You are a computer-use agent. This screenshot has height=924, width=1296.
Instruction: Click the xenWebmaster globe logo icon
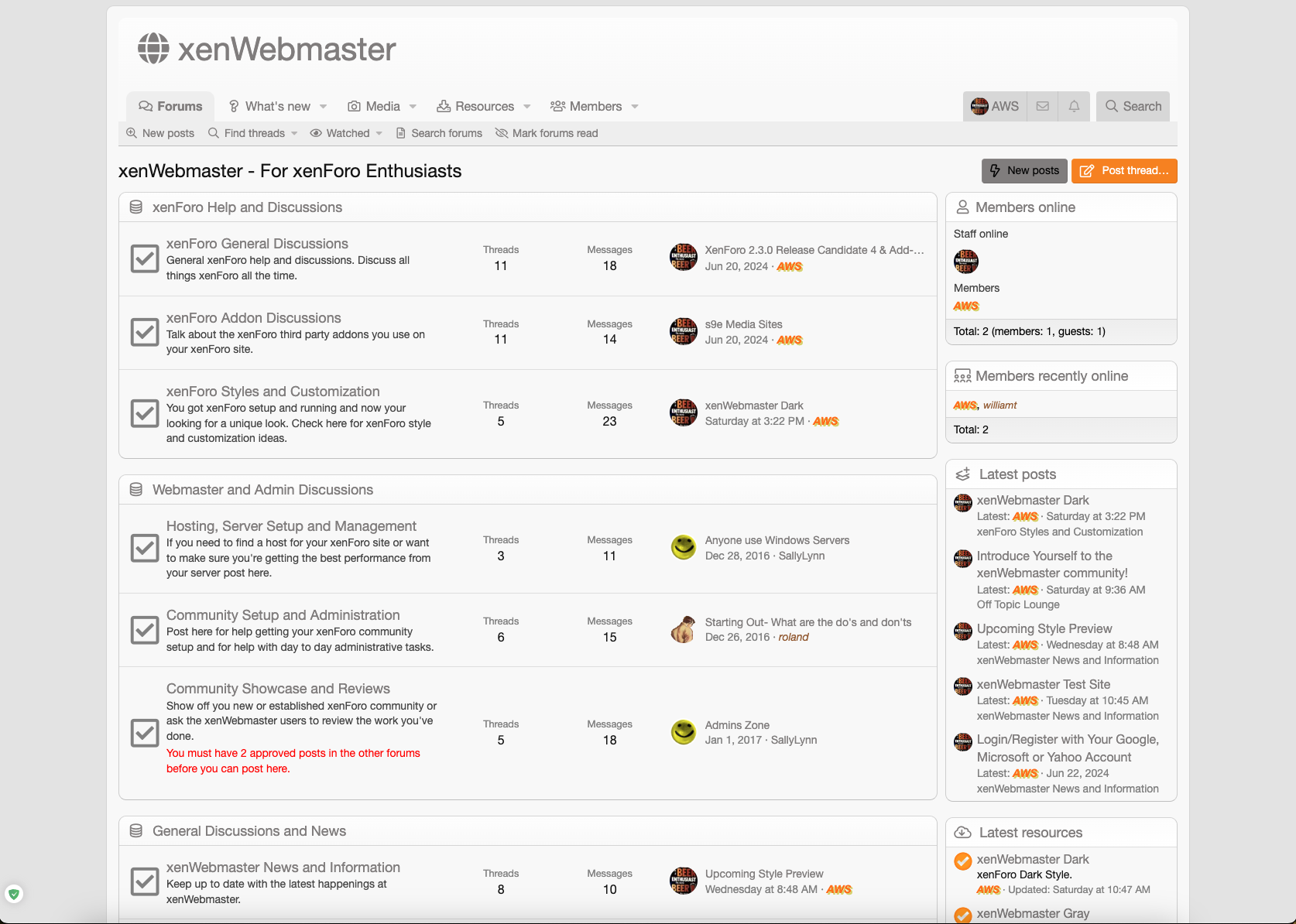(153, 49)
